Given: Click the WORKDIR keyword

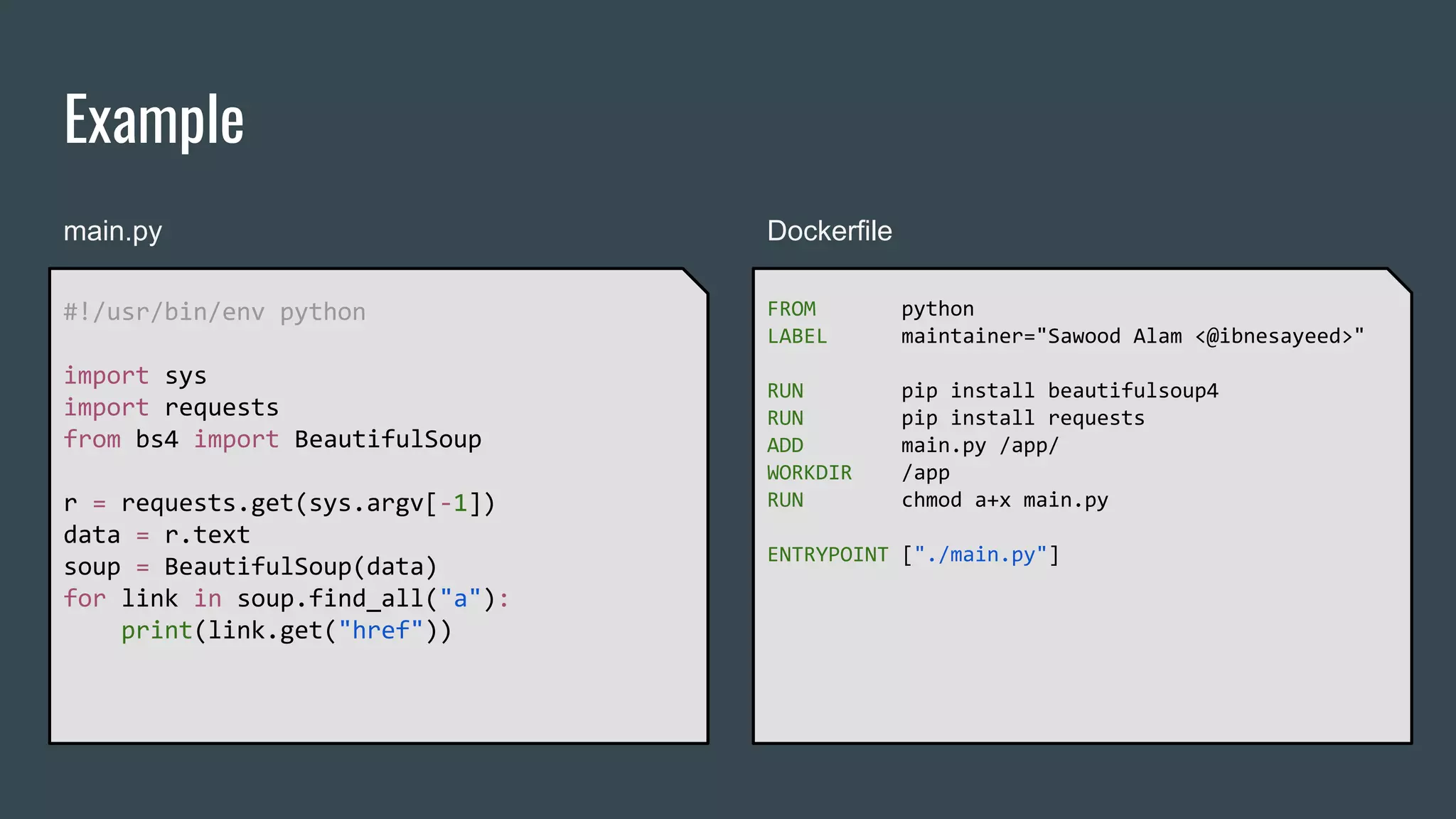Looking at the screenshot, I should [810, 473].
